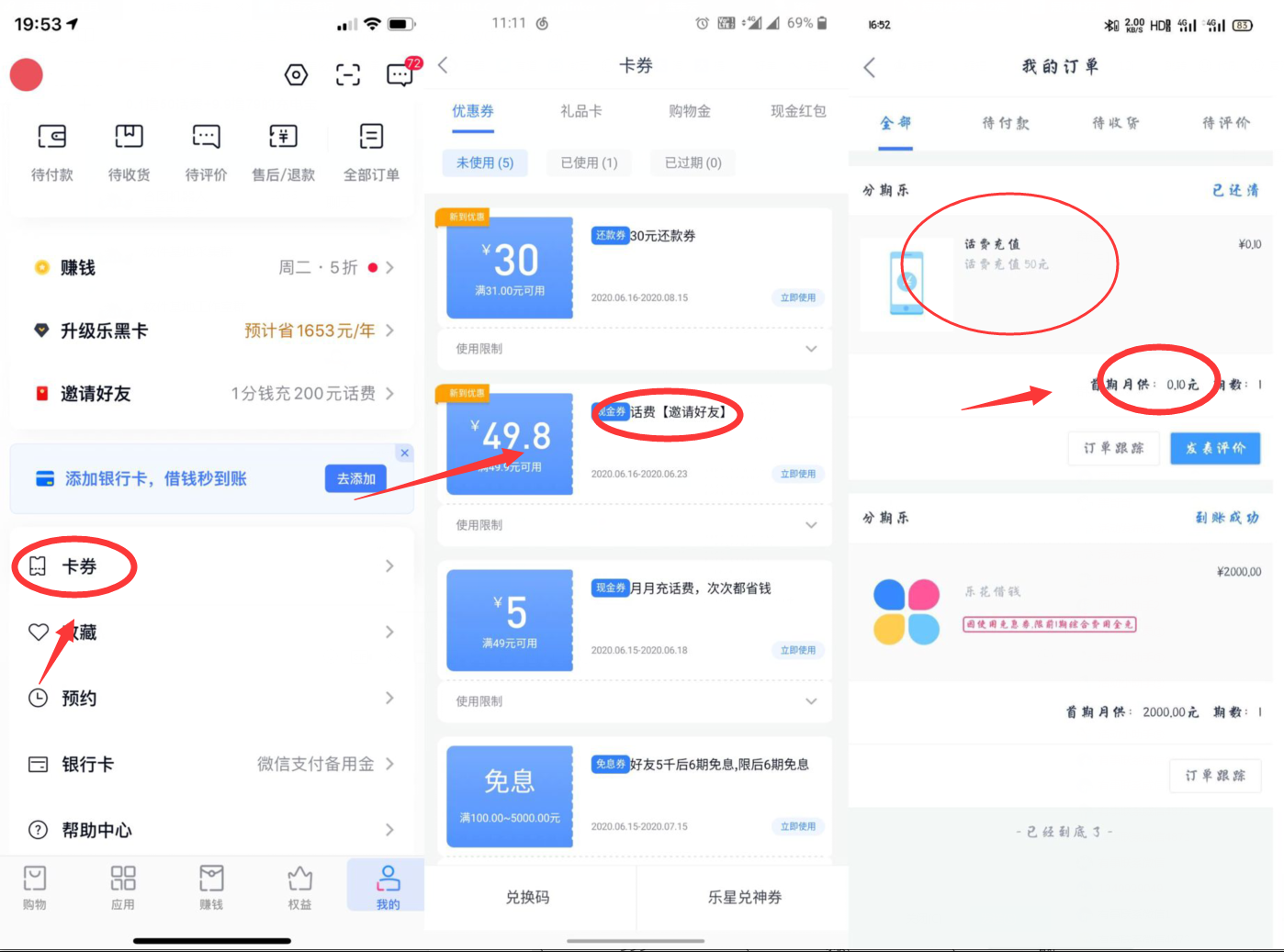
Task: Open settings with the gear icon
Action: pyautogui.click(x=295, y=74)
